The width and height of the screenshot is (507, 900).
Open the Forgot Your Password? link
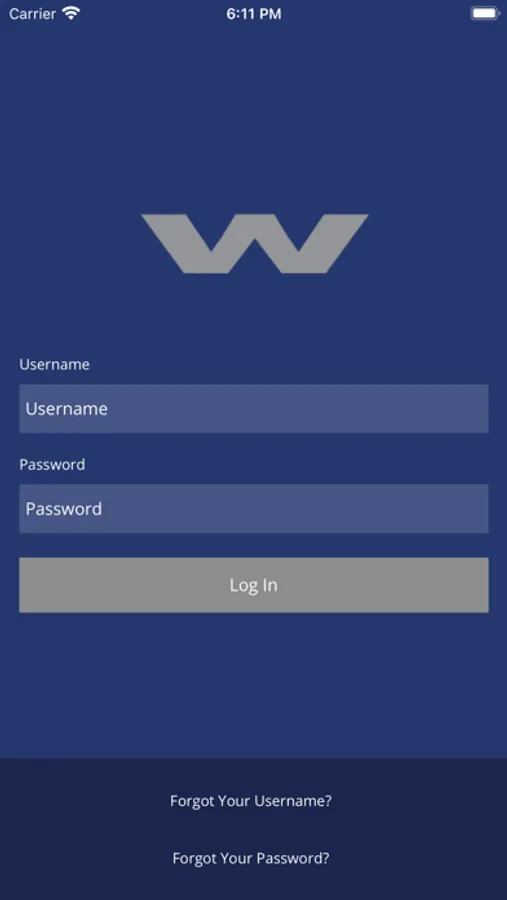tap(251, 858)
